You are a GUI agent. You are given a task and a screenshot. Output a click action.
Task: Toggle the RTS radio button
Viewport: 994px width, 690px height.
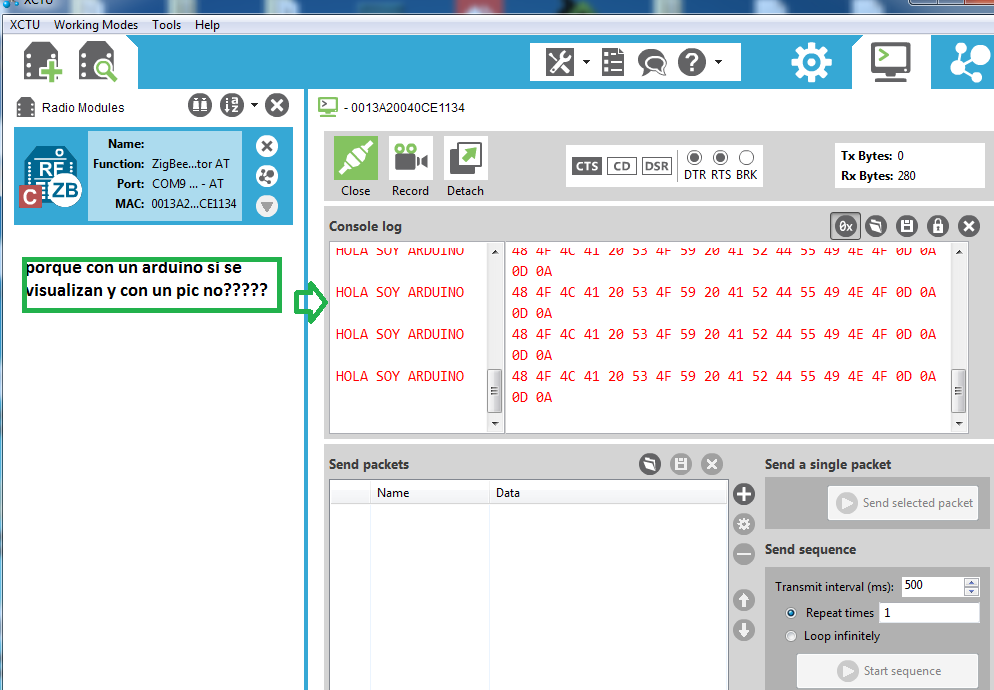coord(721,157)
